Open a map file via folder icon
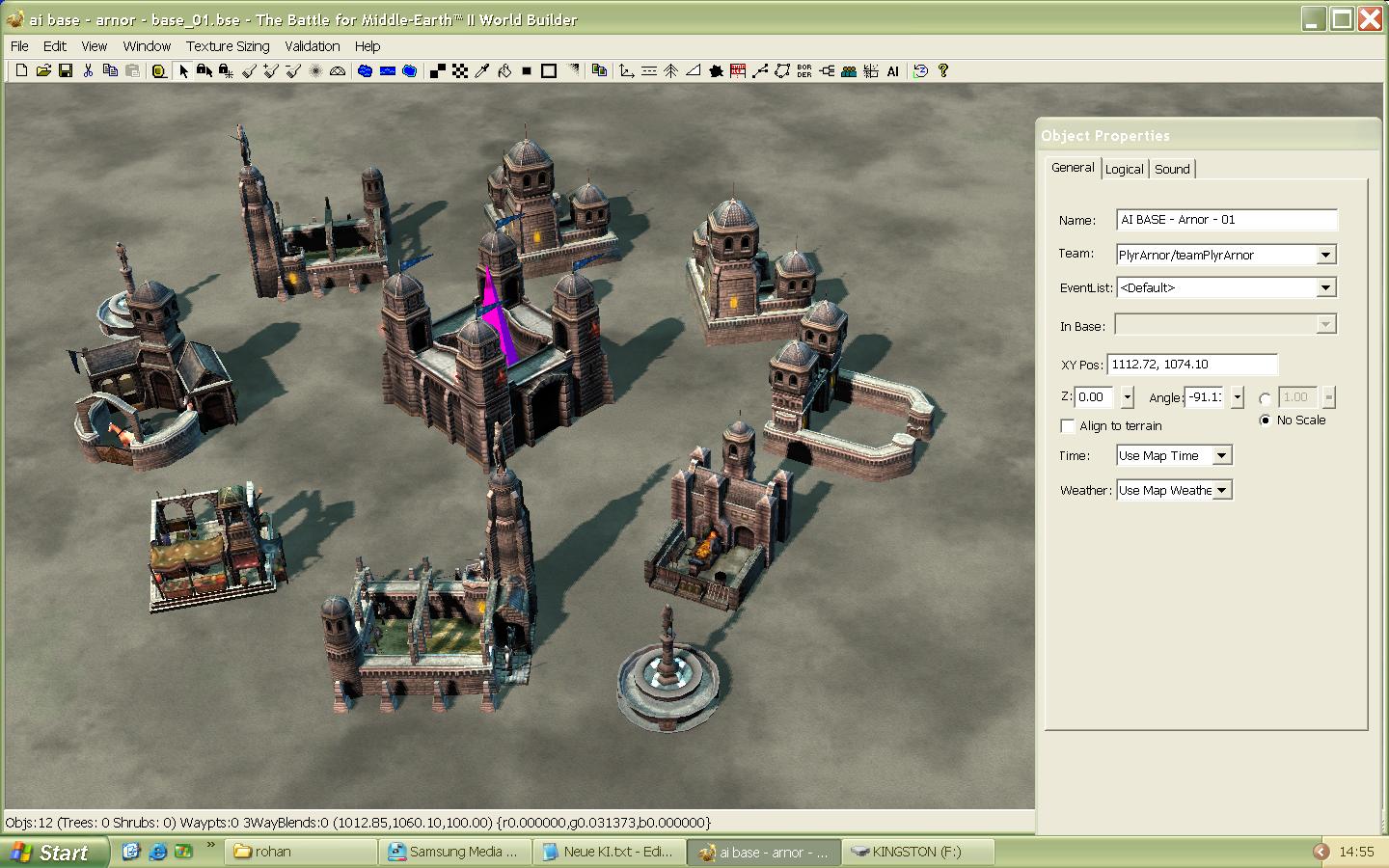1389x868 pixels. [x=43, y=70]
